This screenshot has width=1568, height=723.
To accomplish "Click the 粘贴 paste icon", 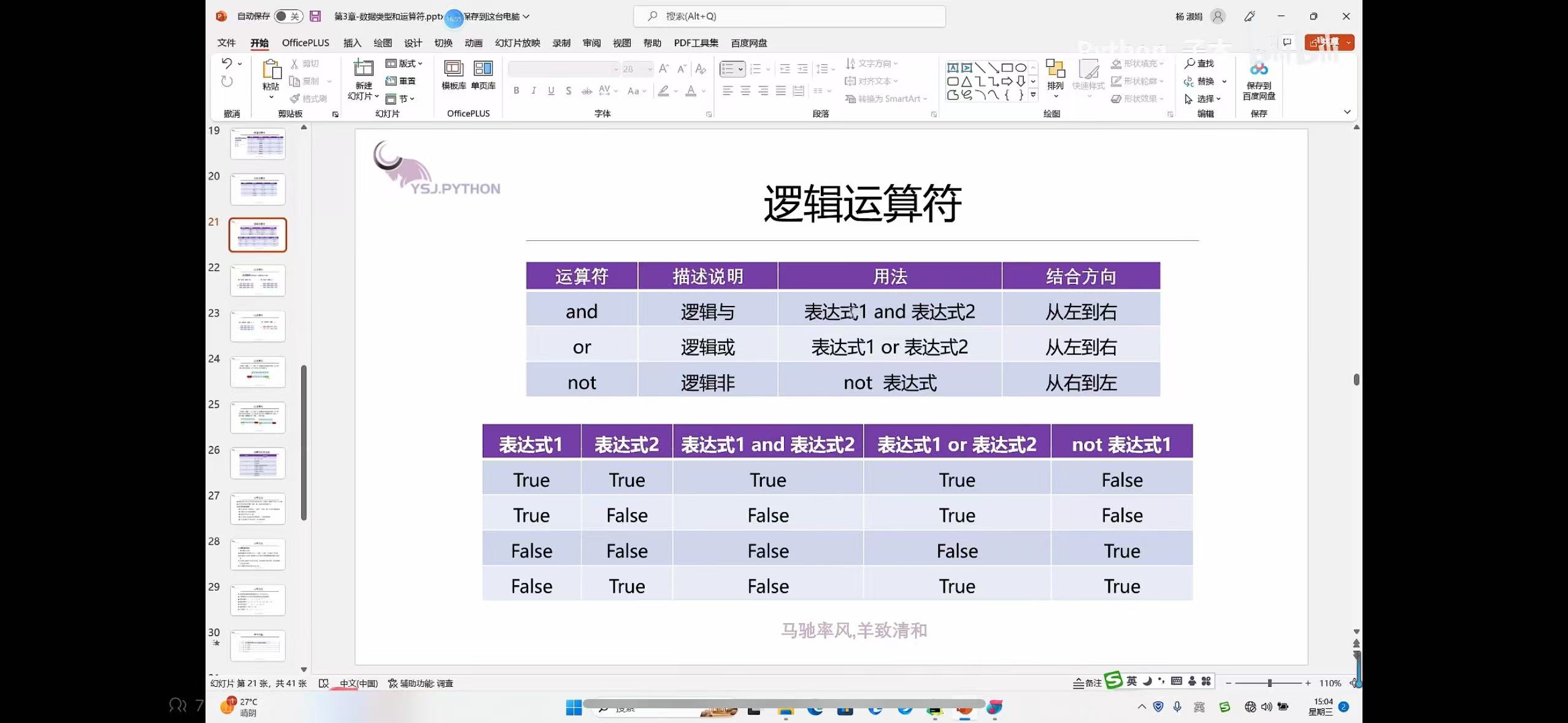I will pyautogui.click(x=271, y=70).
